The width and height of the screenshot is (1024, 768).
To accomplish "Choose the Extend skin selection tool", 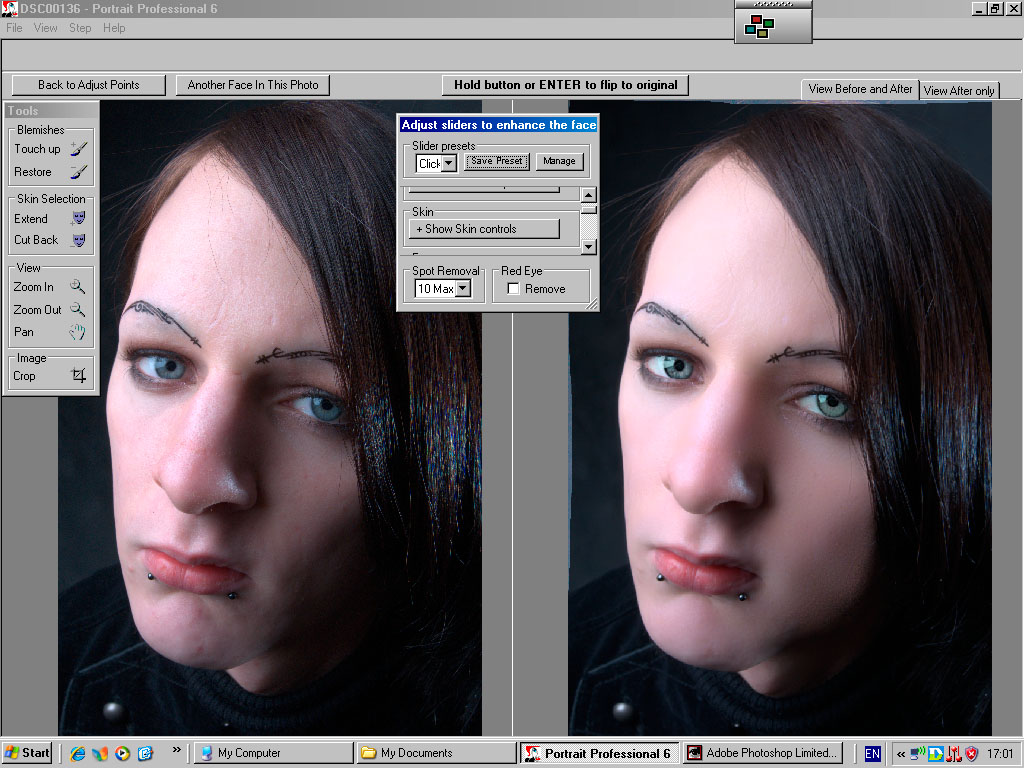I will [51, 218].
